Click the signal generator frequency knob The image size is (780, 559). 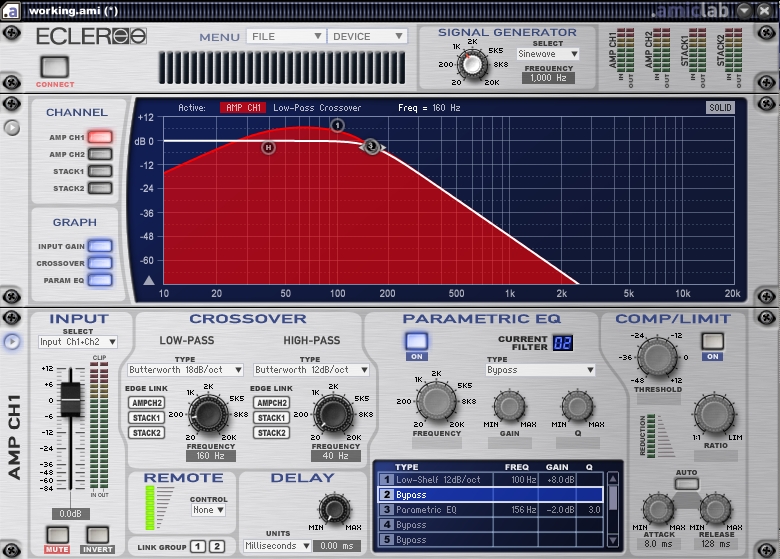(472, 64)
